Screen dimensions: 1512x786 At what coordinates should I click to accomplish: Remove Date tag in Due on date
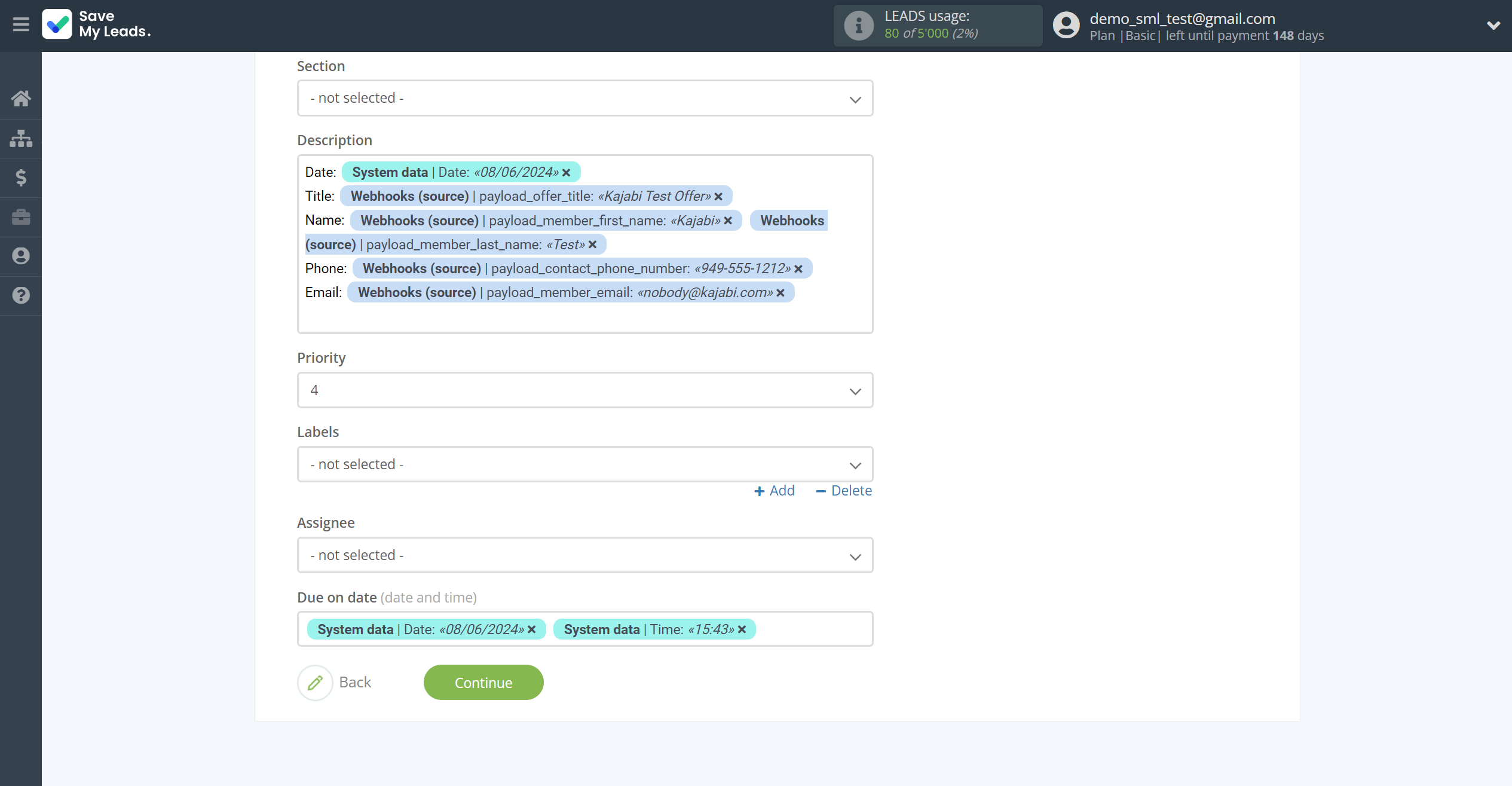point(532,629)
